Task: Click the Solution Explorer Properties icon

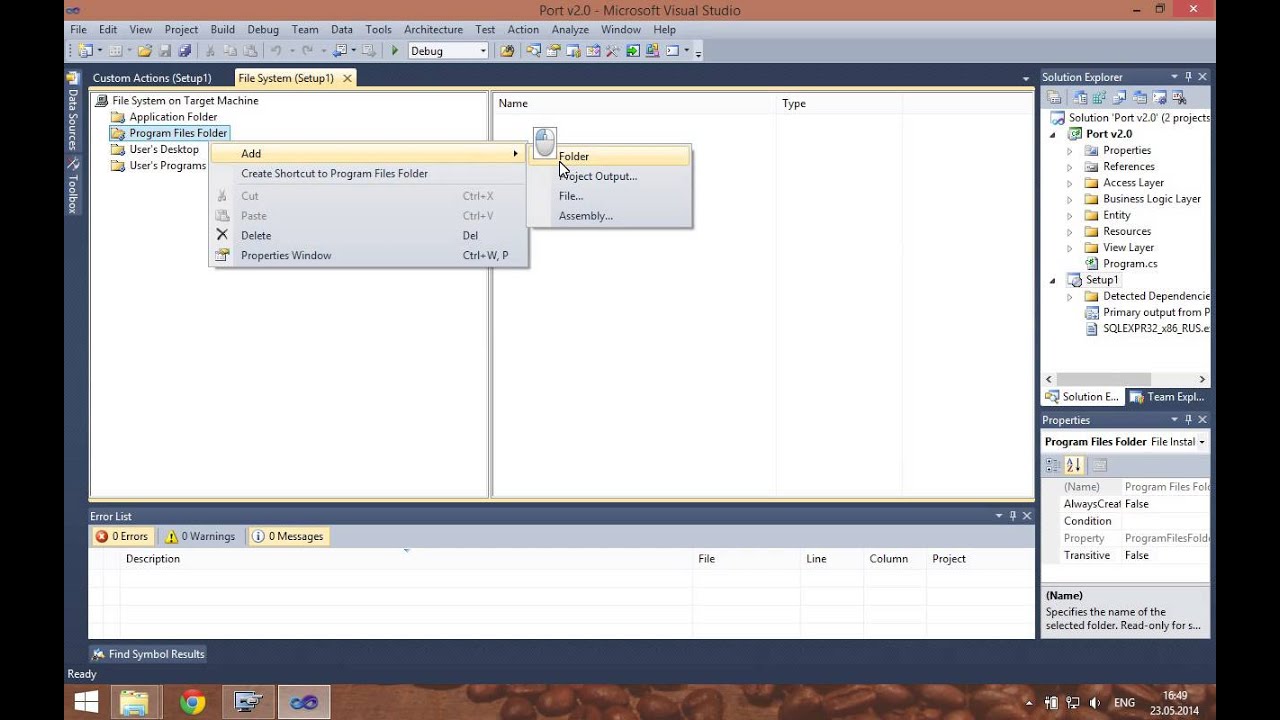Action: pos(1054,98)
